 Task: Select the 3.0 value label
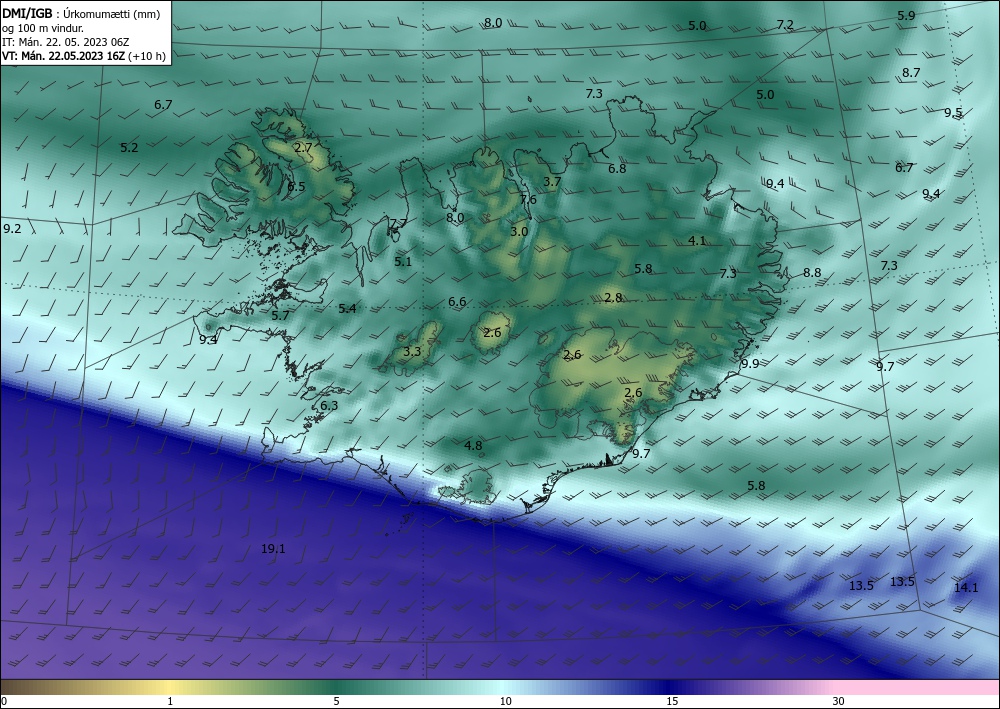tap(519, 231)
